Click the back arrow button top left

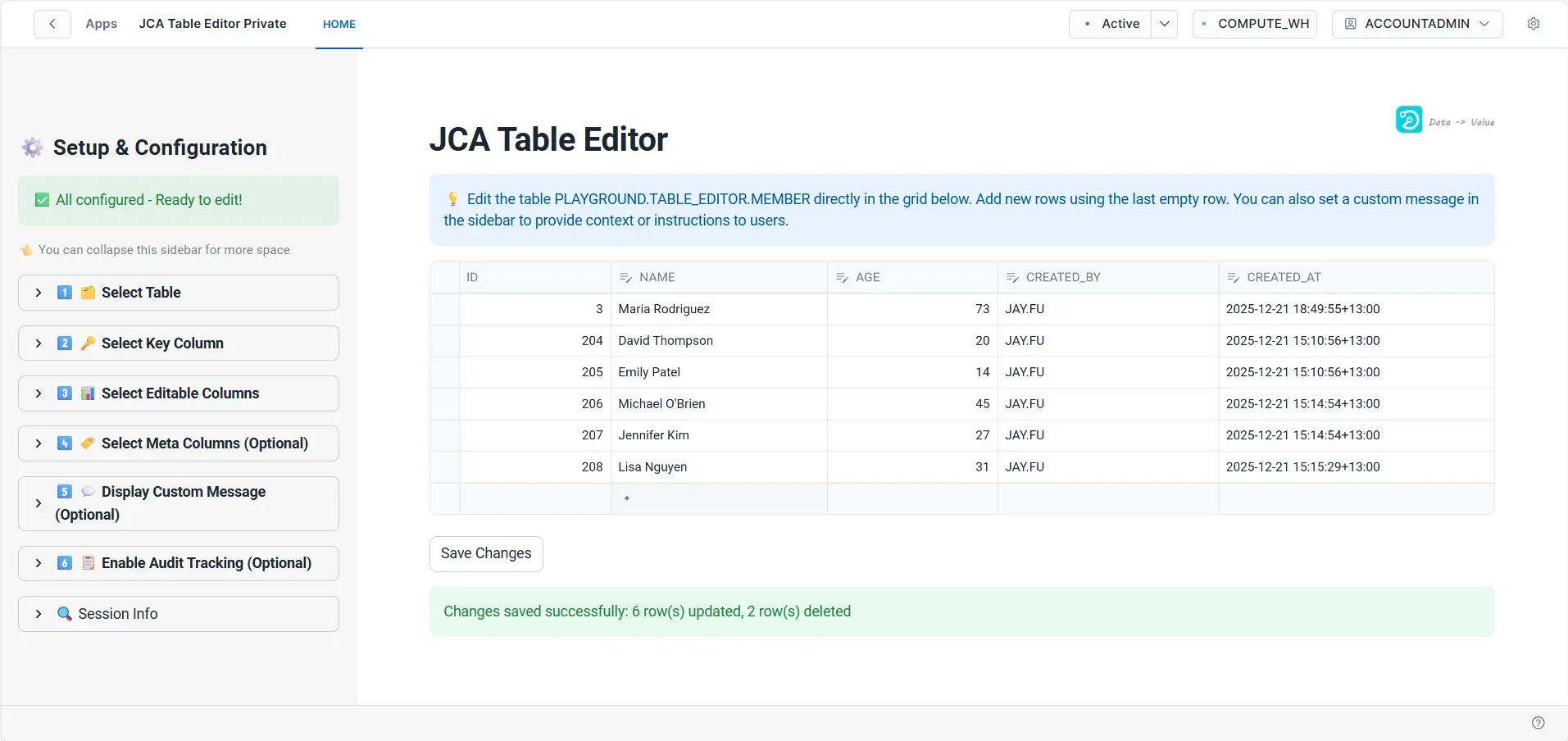pyautogui.click(x=52, y=23)
